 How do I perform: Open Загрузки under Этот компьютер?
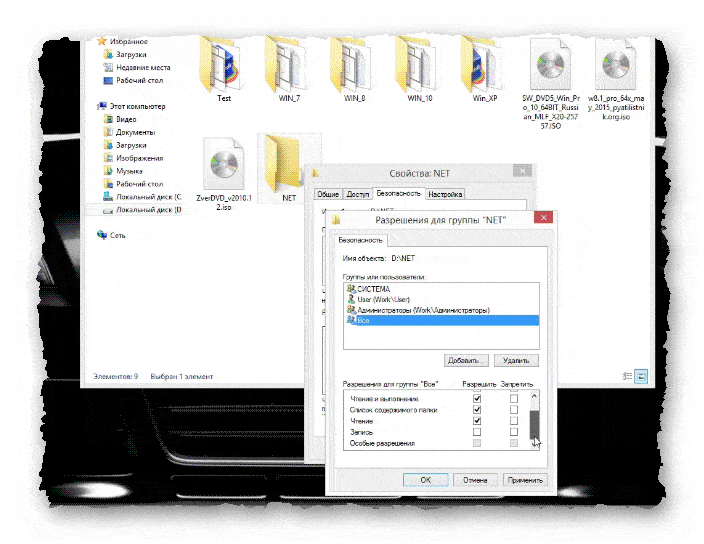click(131, 145)
